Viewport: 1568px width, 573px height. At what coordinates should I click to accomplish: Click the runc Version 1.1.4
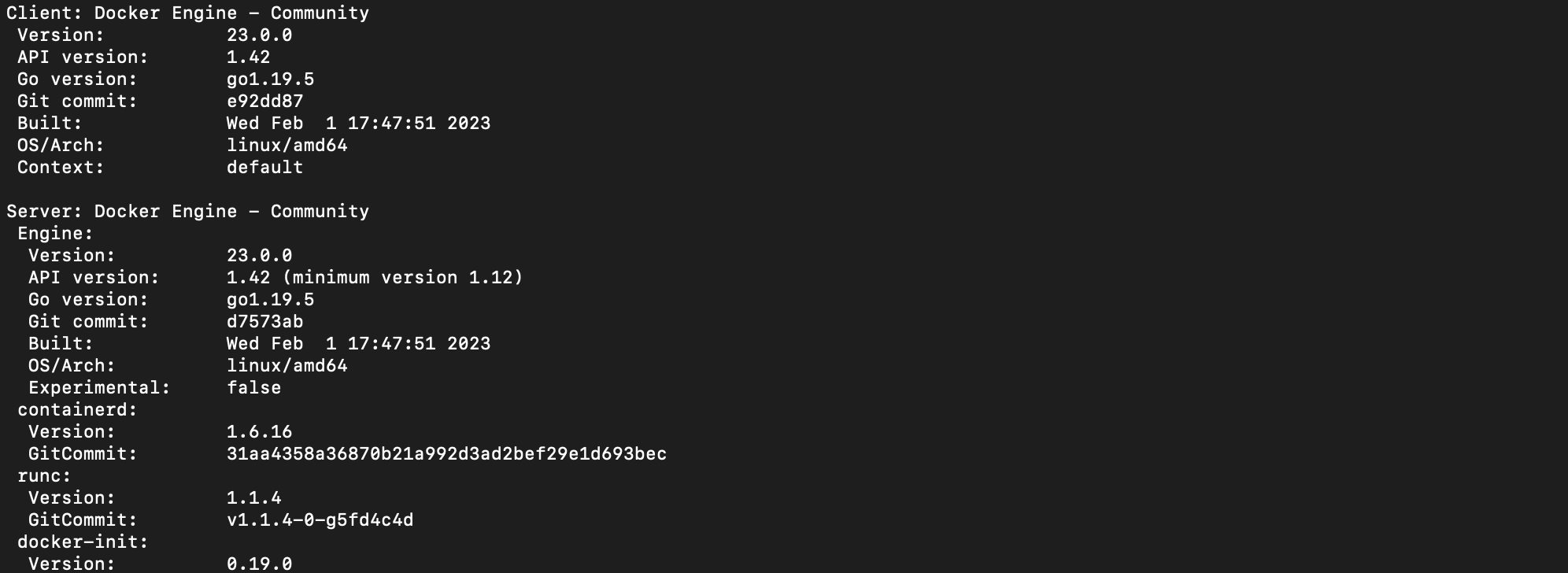pyautogui.click(x=253, y=498)
